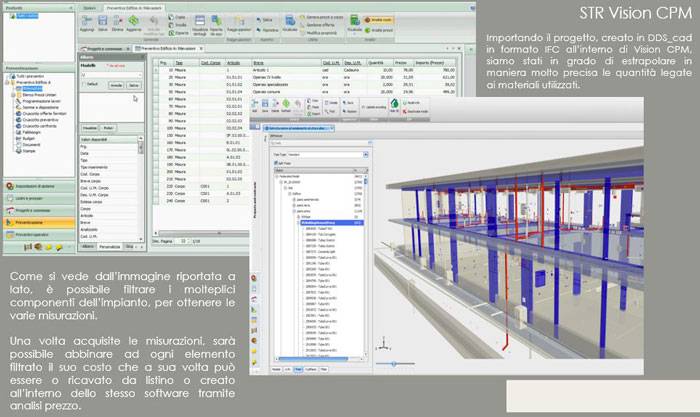Open the dropdown arrow beside the front window document tab

(332, 128)
